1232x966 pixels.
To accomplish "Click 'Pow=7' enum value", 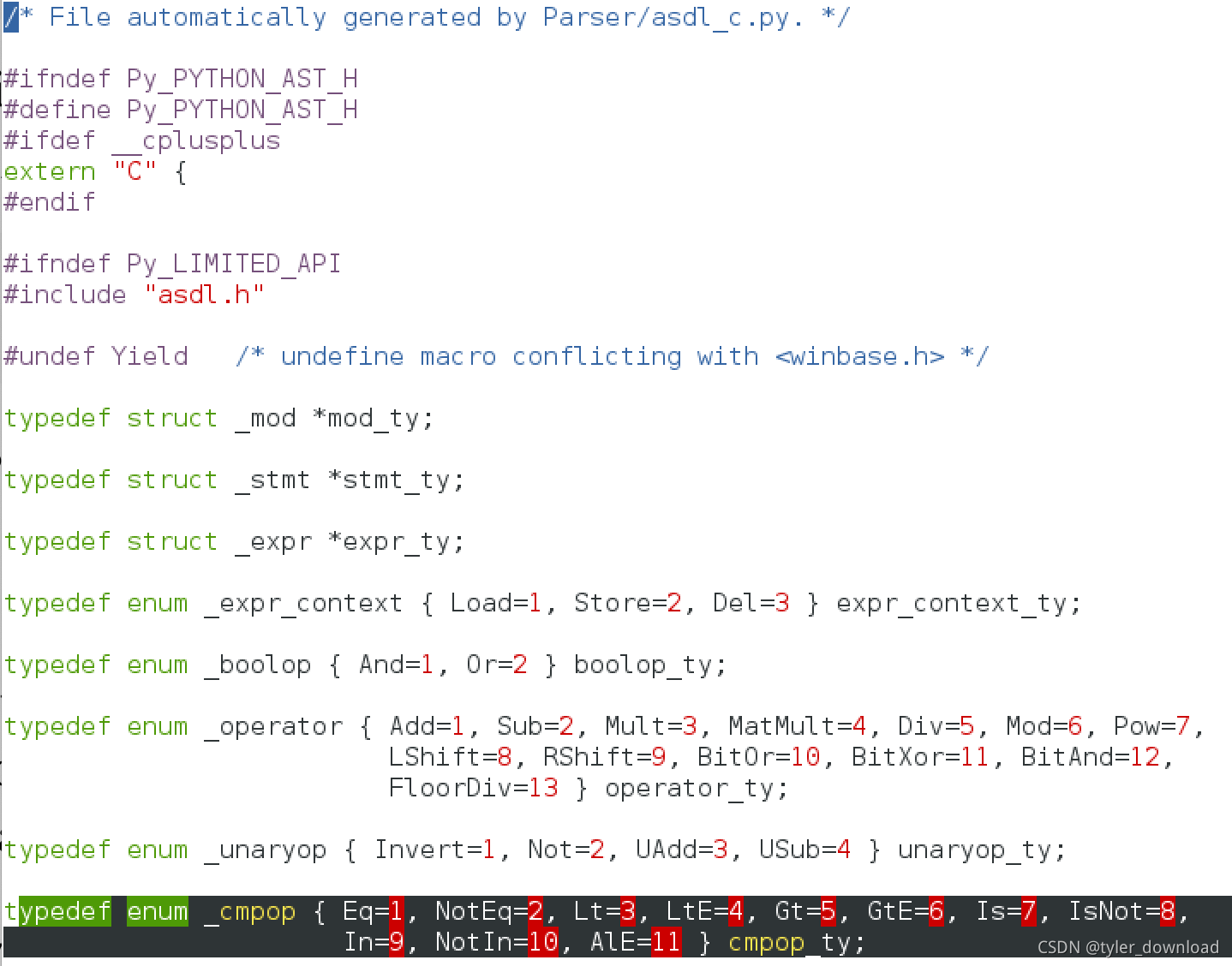I will point(1151,727).
